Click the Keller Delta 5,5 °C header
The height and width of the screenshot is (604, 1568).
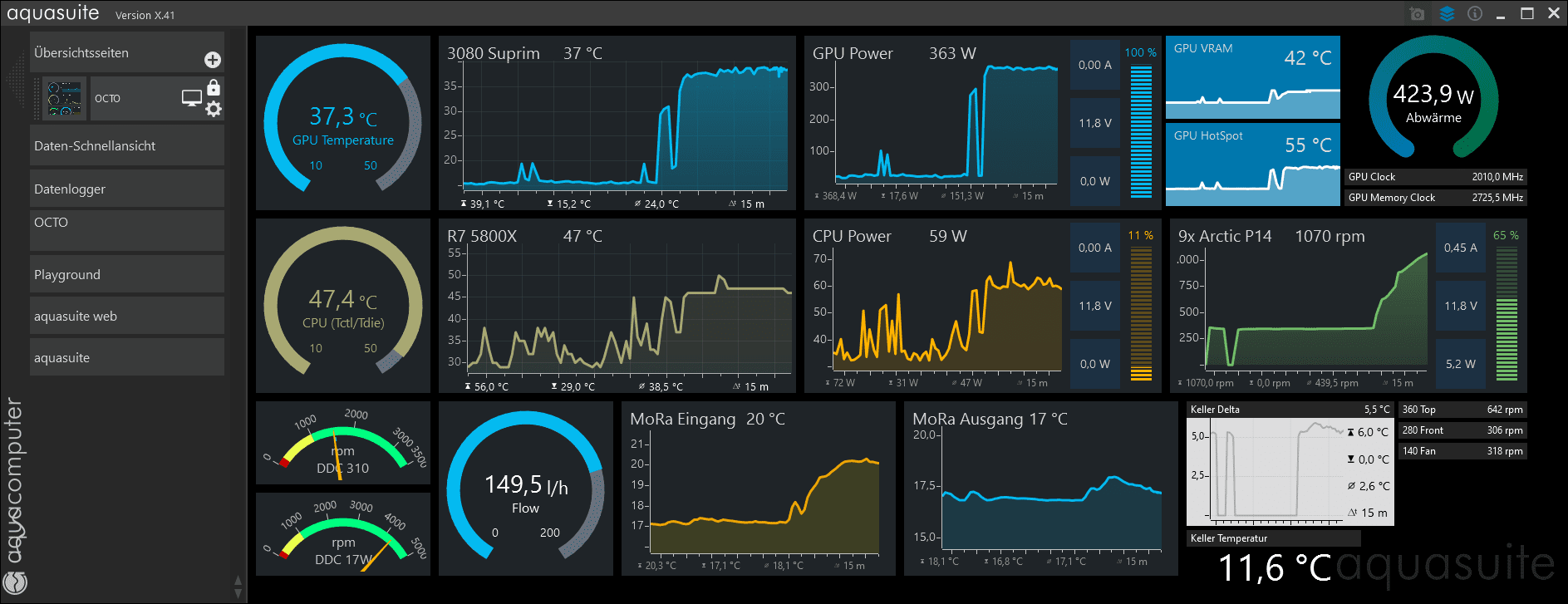pyautogui.click(x=1290, y=410)
